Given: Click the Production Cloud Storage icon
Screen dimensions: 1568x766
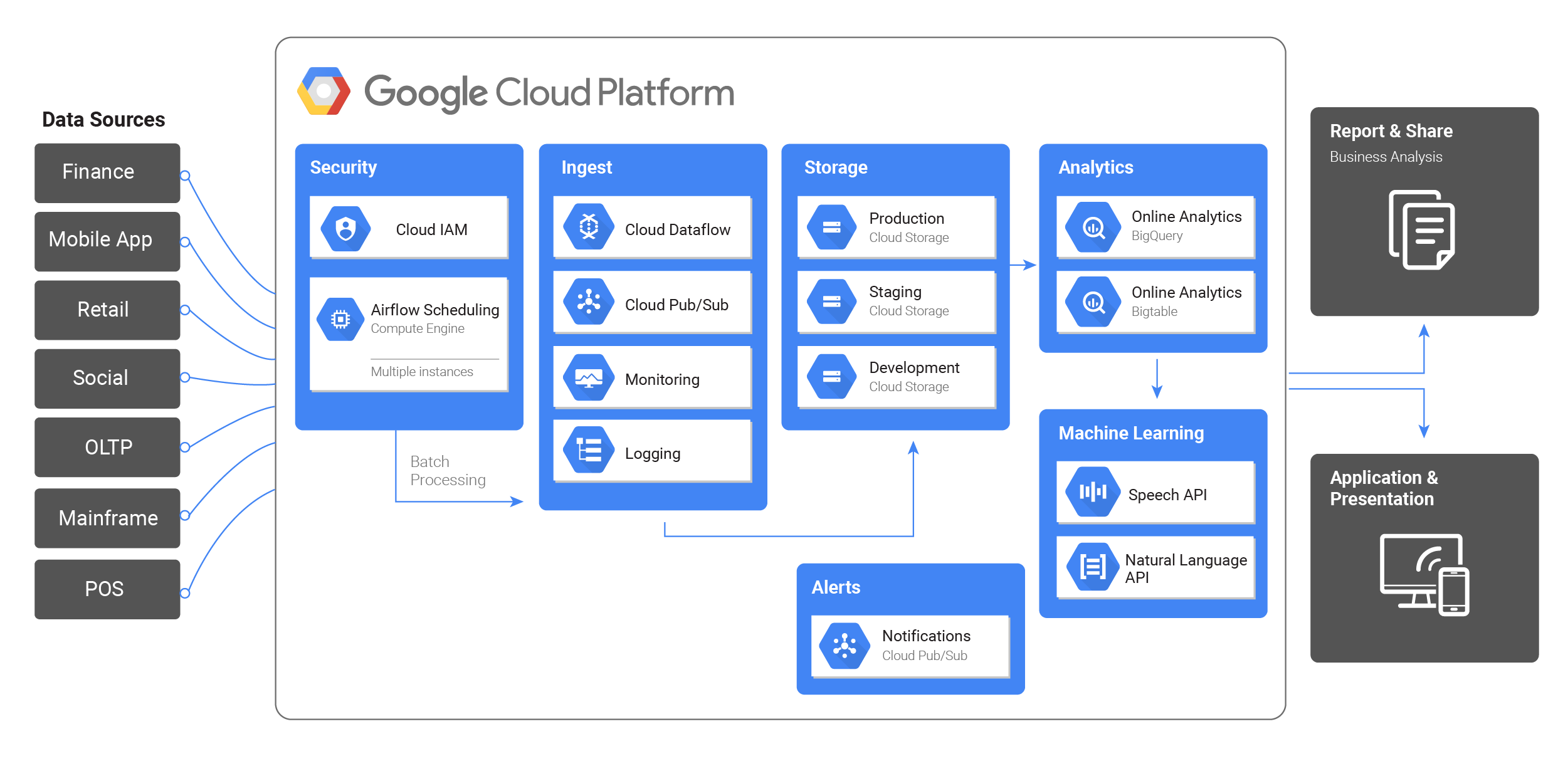Looking at the screenshot, I should [x=832, y=227].
